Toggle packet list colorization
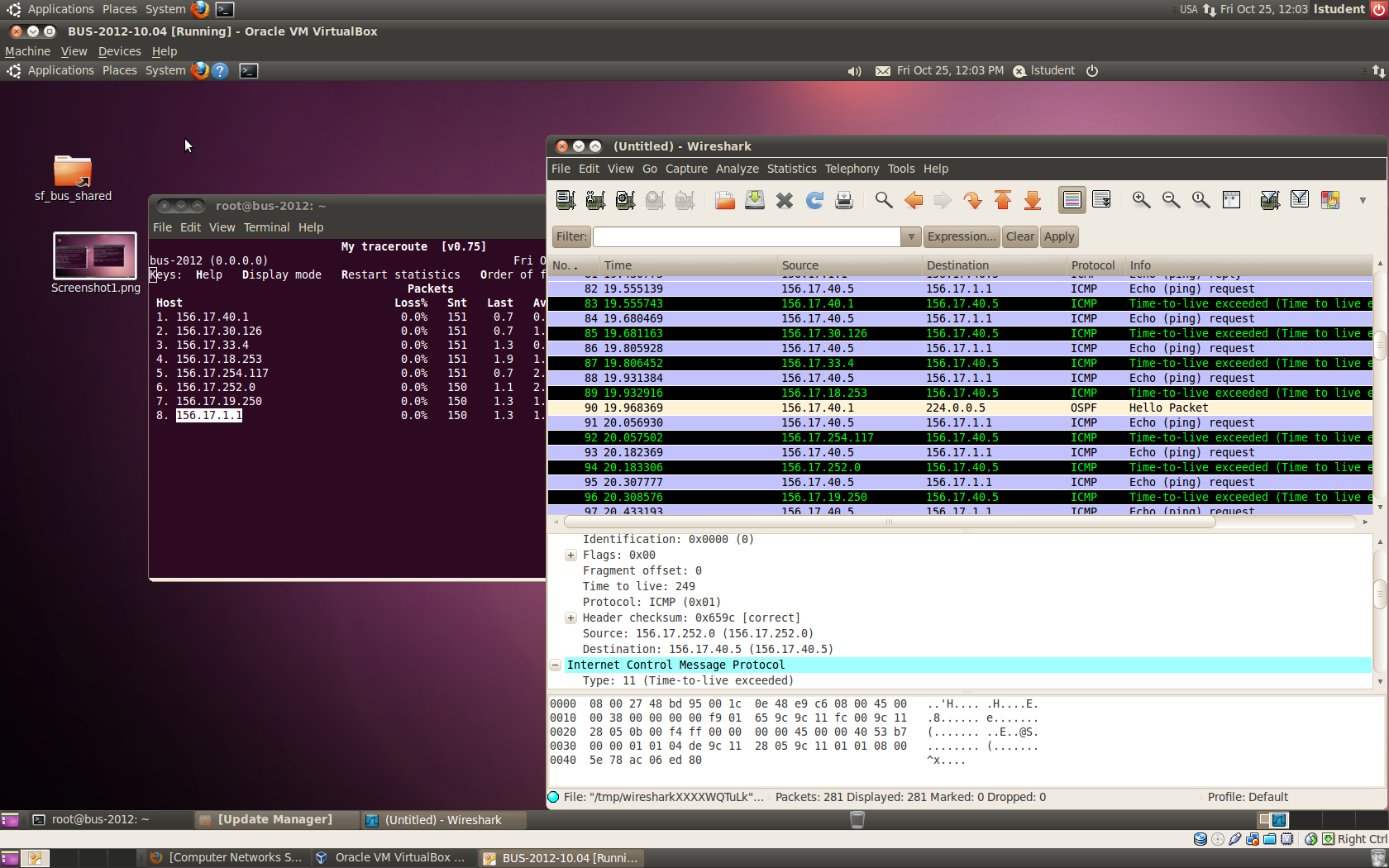Viewport: 1389px width, 868px height. (x=1072, y=200)
